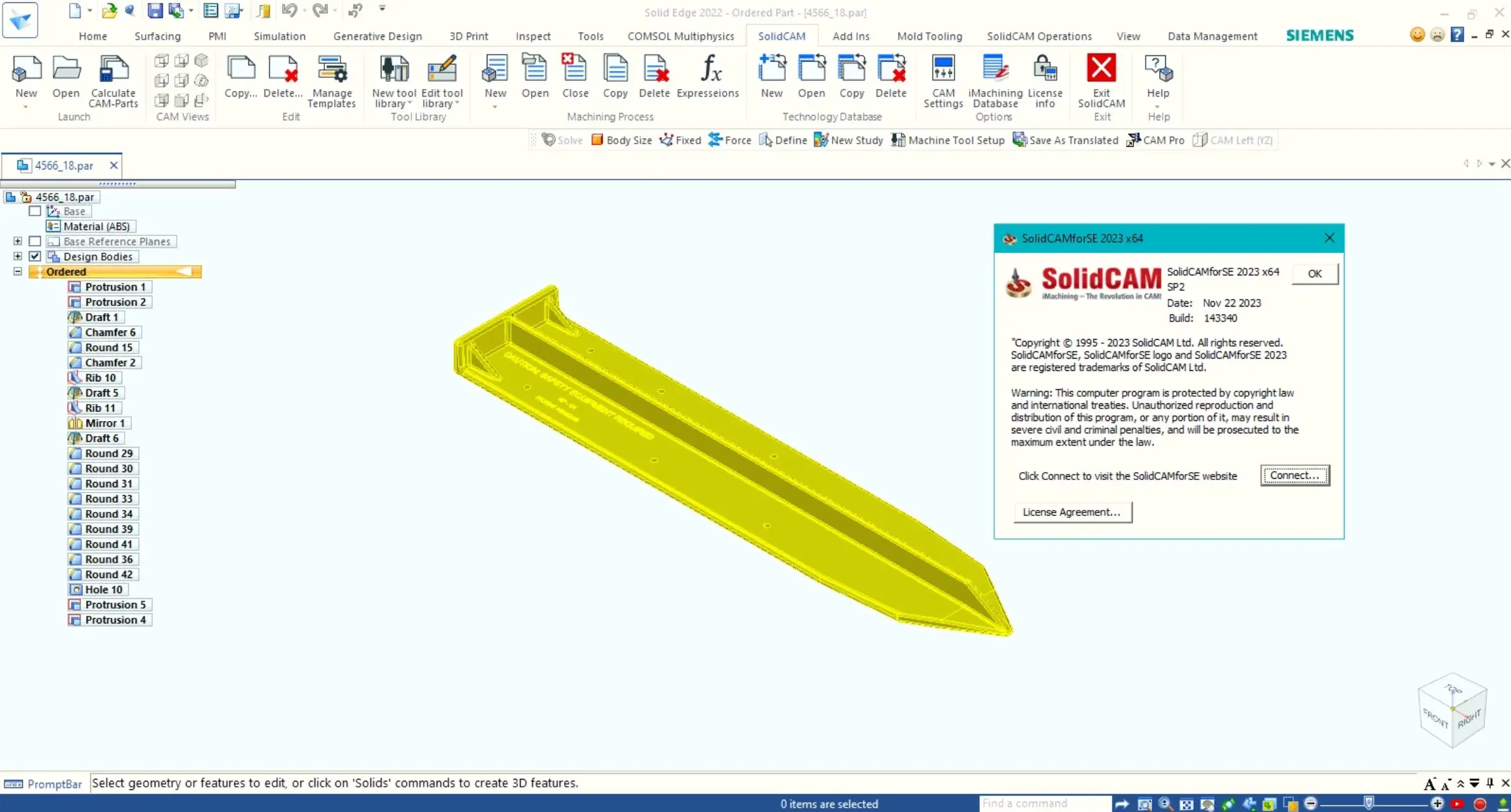Click Calculate CAM-Parts icon
Screen dimensions: 1511x812
point(113,81)
